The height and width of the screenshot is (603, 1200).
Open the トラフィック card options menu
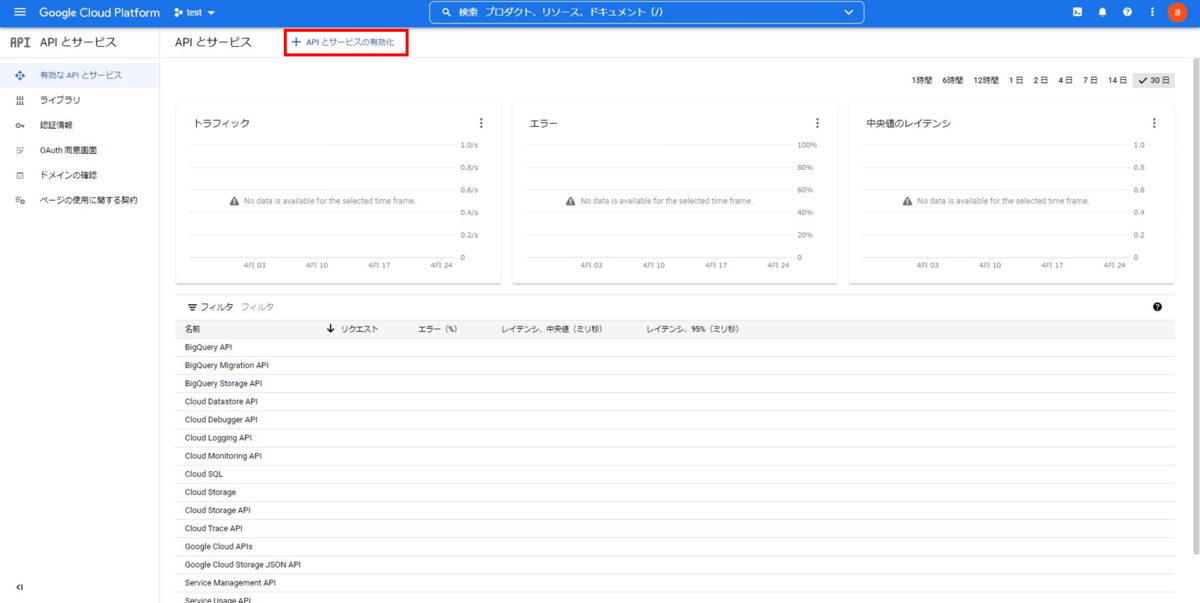[482, 122]
